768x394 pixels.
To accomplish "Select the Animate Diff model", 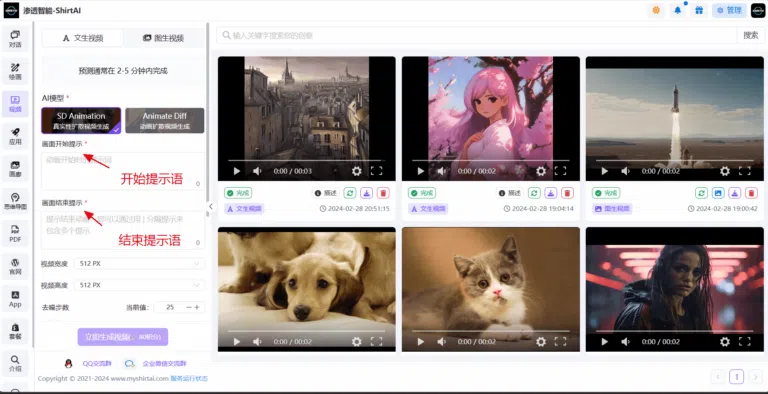I will (x=165, y=121).
